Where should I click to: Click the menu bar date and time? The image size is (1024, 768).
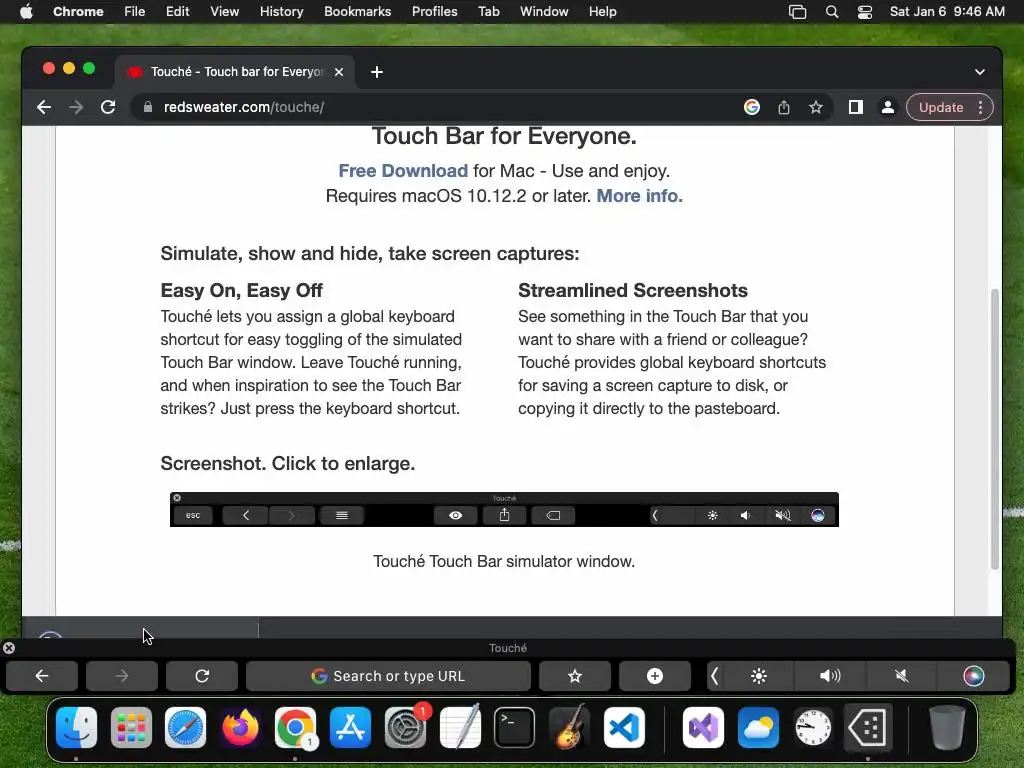(x=947, y=12)
